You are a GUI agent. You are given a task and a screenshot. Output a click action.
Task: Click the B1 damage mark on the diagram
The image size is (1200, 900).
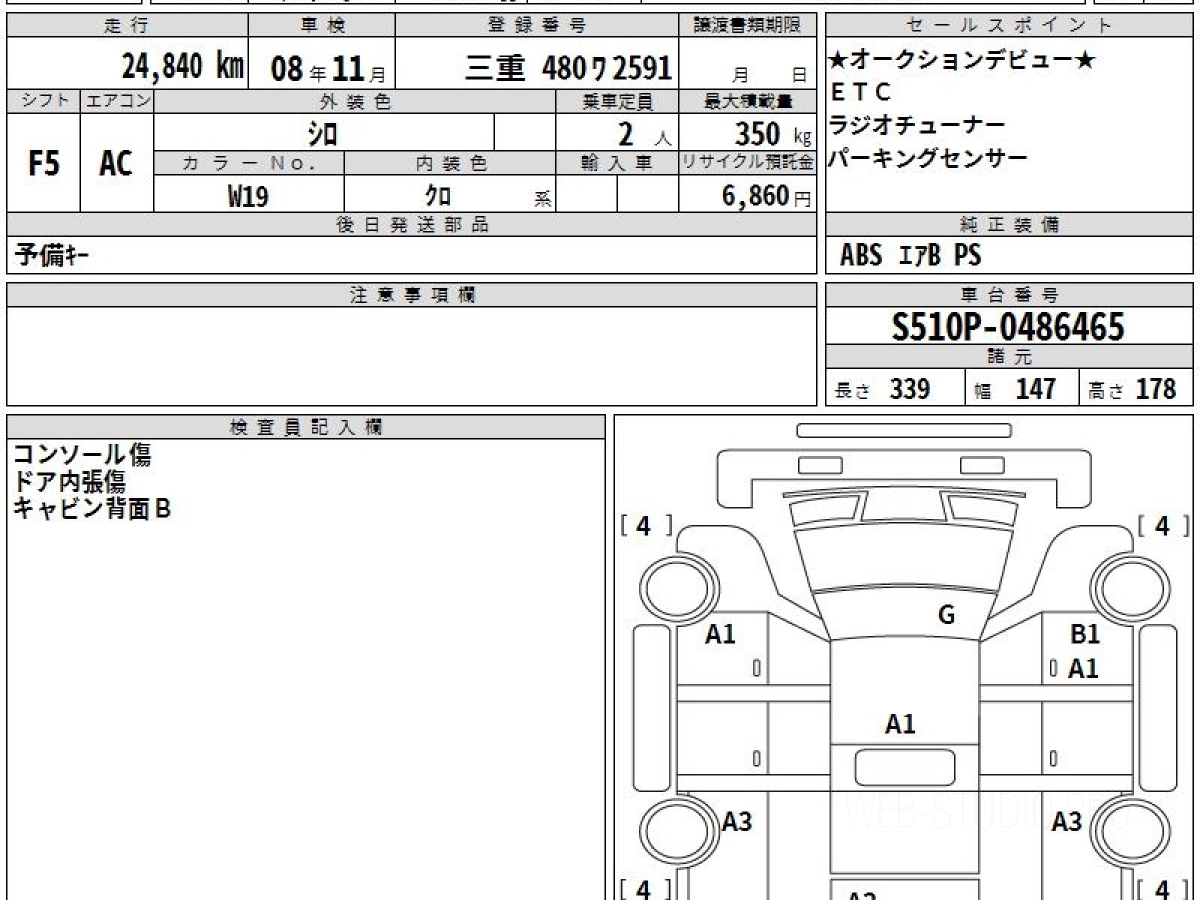click(1085, 634)
